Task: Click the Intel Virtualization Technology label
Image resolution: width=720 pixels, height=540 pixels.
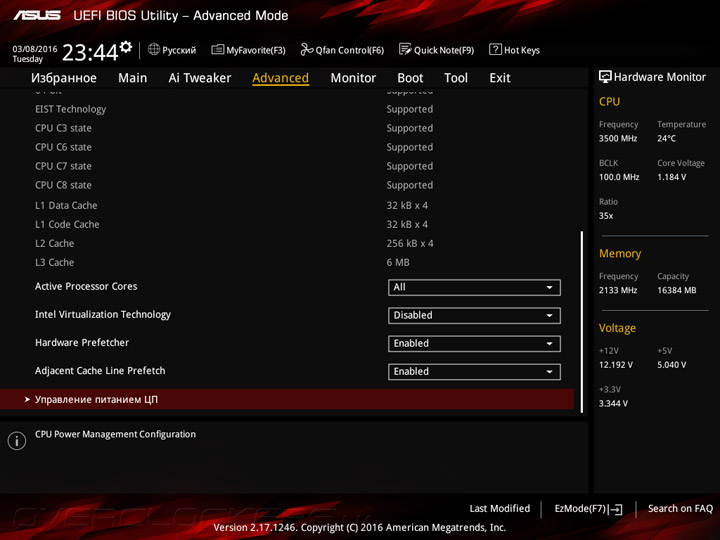Action: (x=103, y=315)
